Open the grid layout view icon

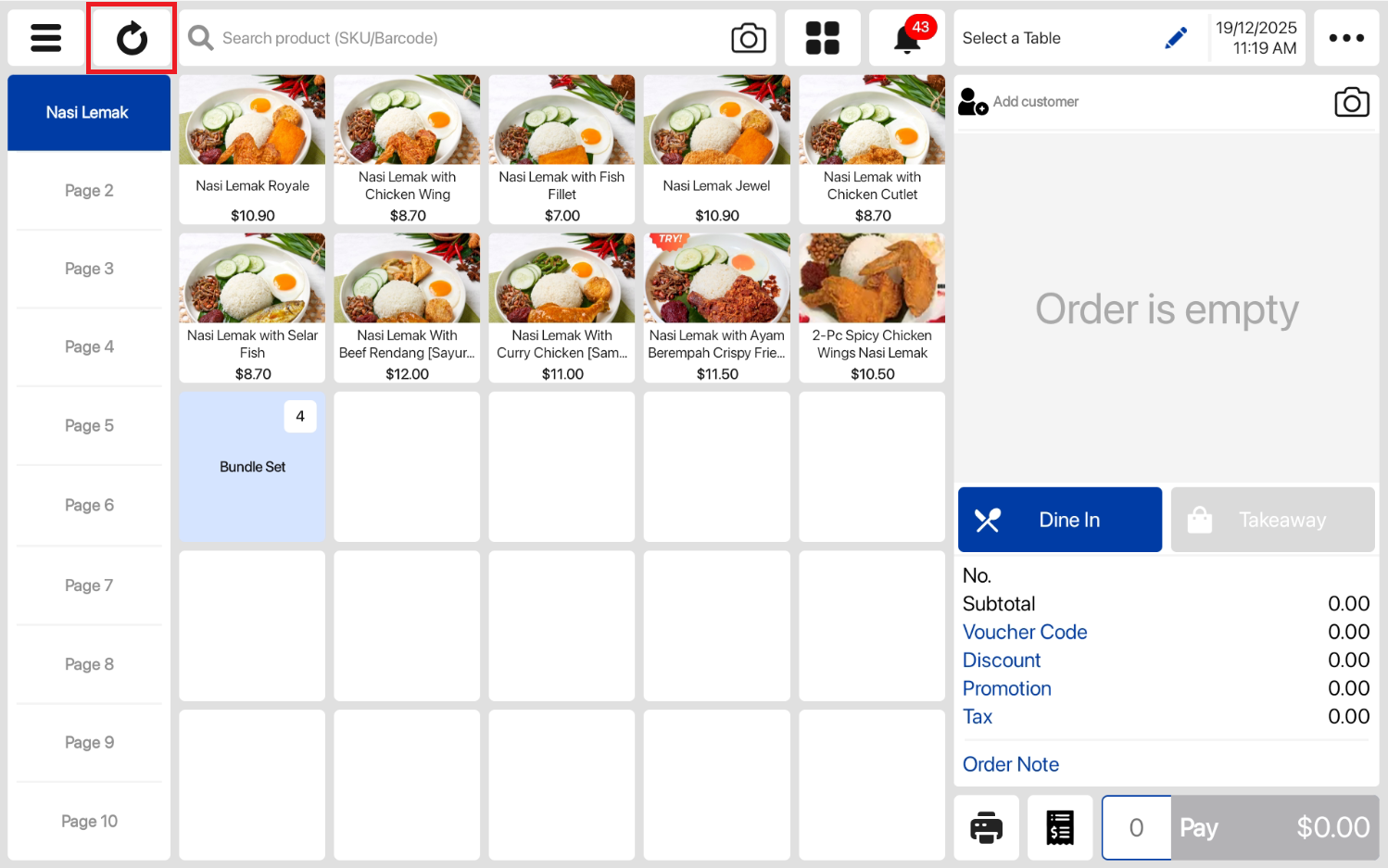coord(822,38)
